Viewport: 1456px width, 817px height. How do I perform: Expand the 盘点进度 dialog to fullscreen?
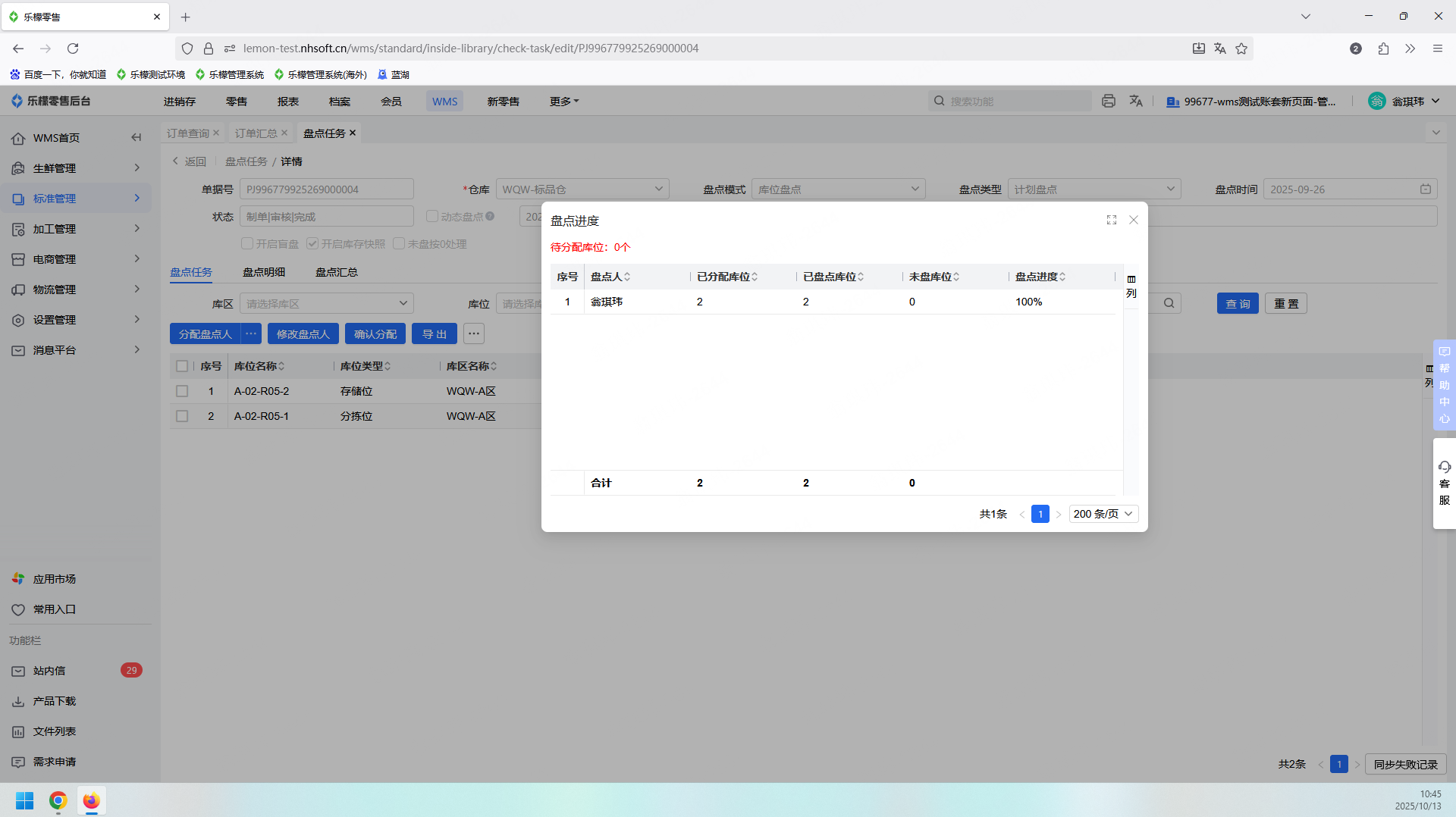[x=1112, y=220]
